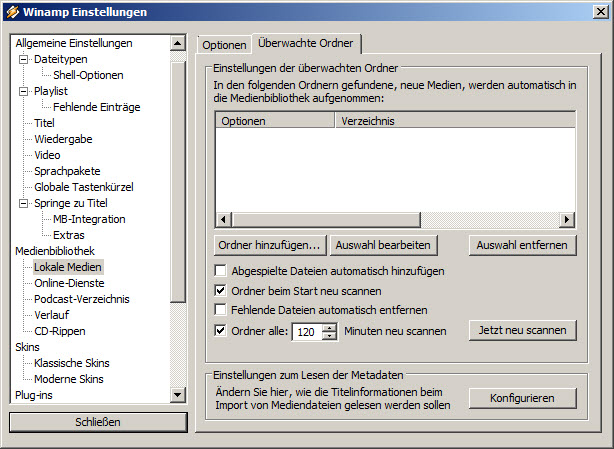The height and width of the screenshot is (449, 614).
Task: Select Moderne Skins in the tree
Action: [69, 379]
